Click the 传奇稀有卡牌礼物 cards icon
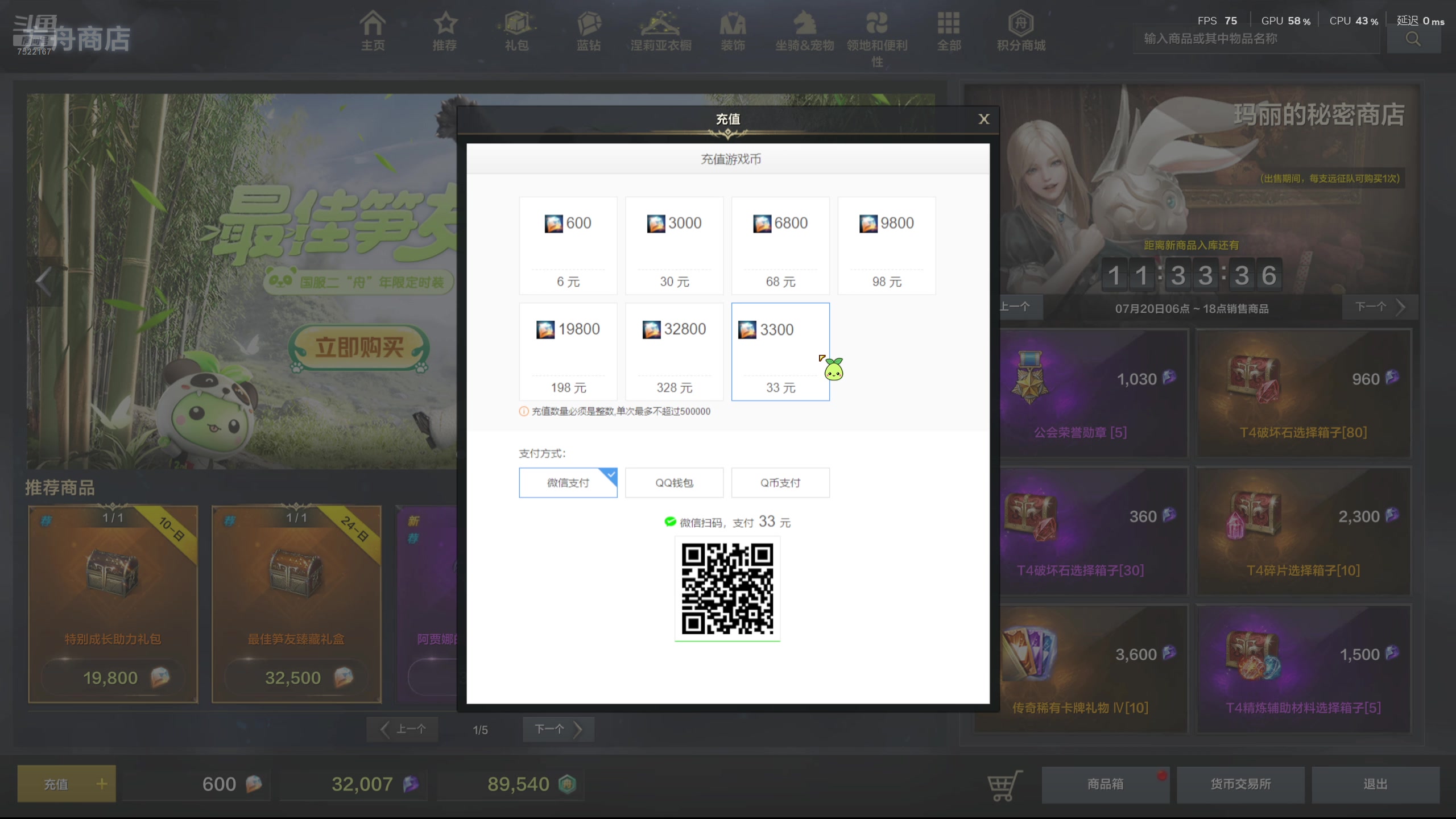The image size is (1456, 819). (x=1029, y=654)
